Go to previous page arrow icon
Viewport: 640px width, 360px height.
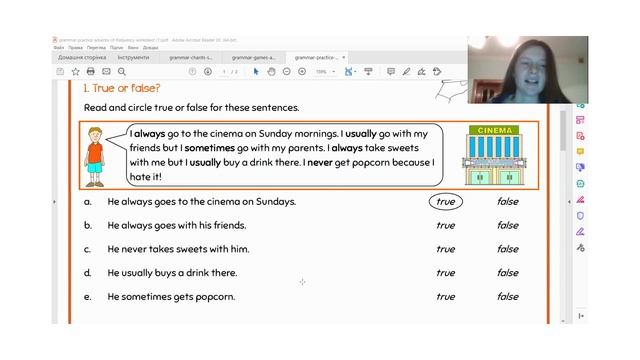(192, 71)
